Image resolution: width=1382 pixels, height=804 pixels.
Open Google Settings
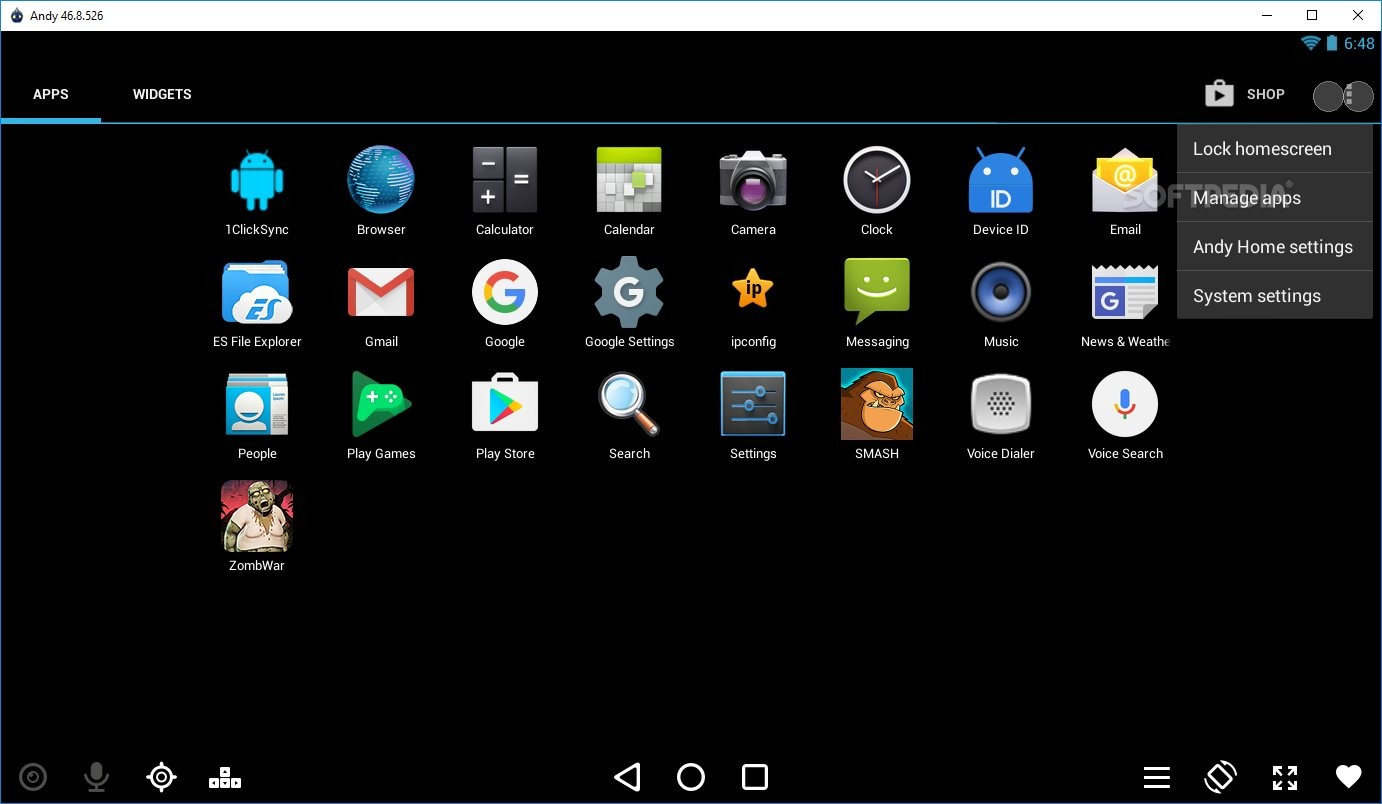(629, 303)
